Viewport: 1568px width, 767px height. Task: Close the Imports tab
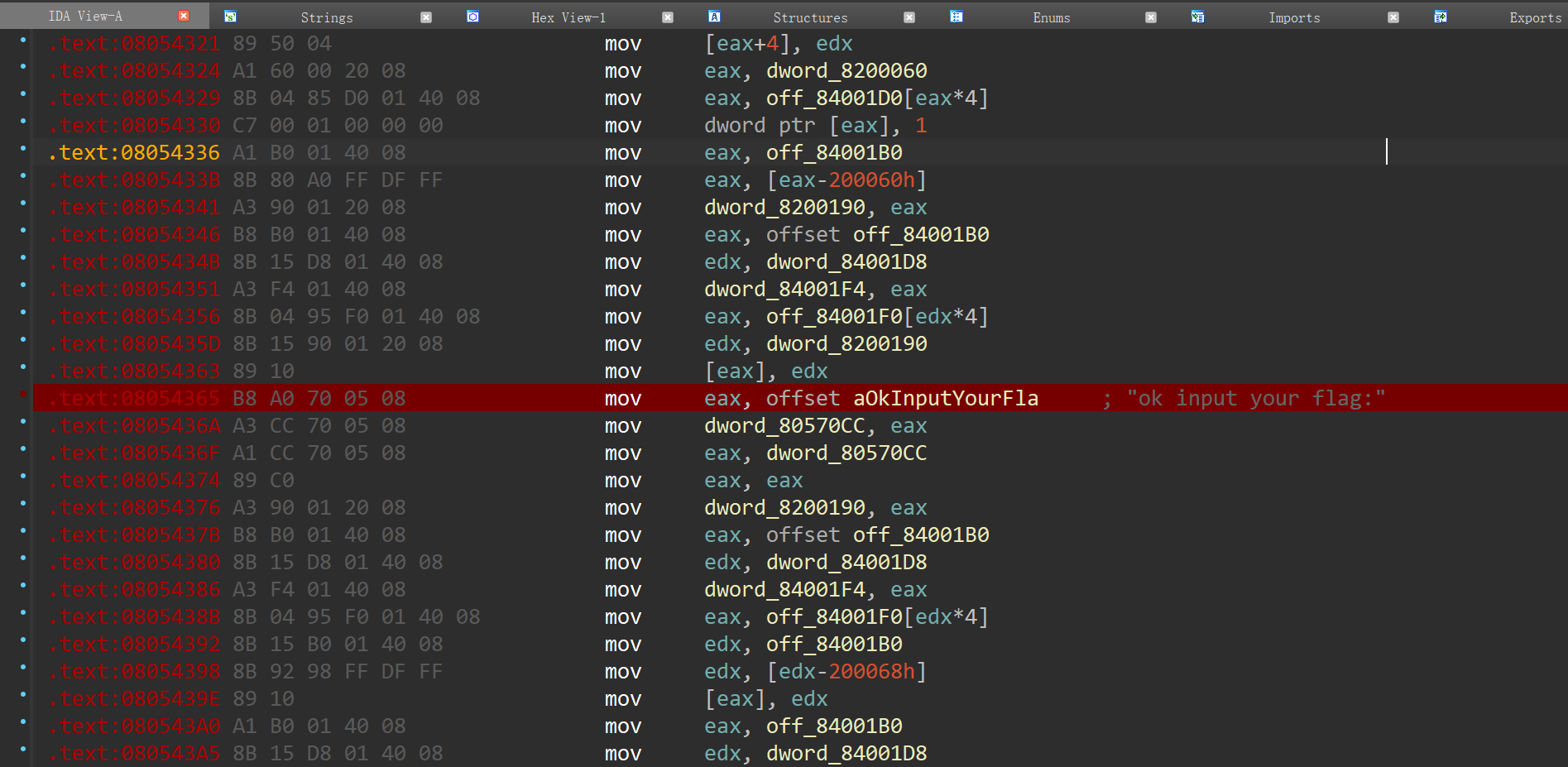1393,17
